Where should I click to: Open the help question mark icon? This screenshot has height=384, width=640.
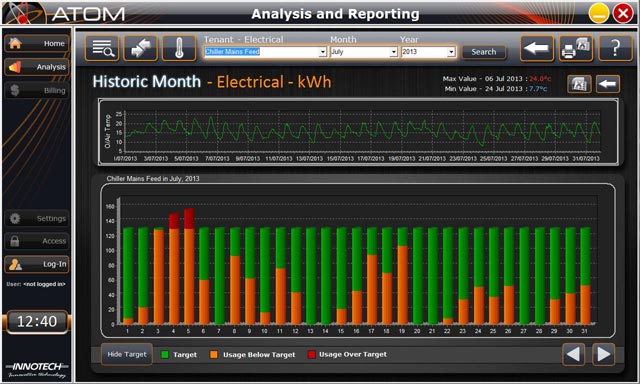615,48
